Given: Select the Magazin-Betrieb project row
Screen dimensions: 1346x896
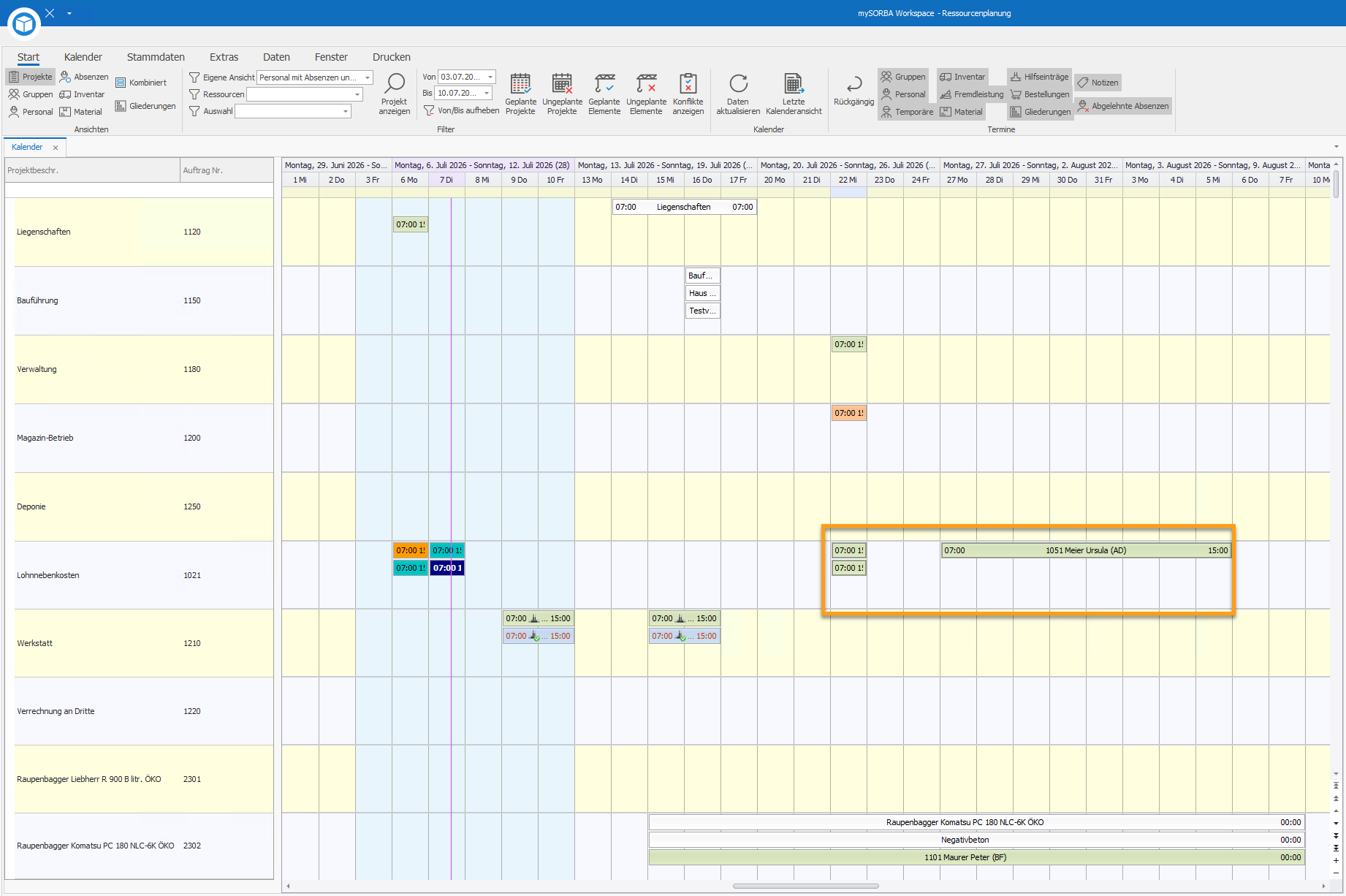Looking at the screenshot, I should click(x=143, y=438).
